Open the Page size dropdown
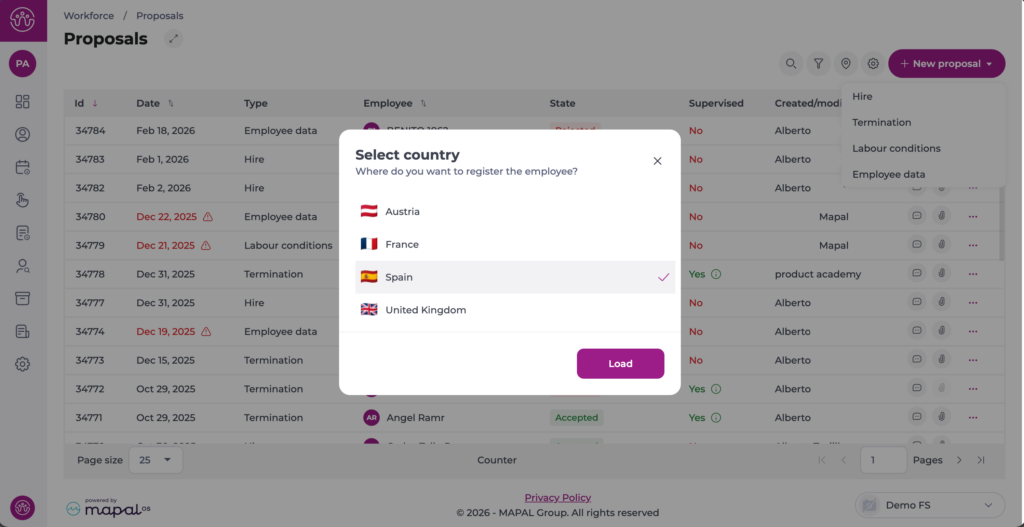Image resolution: width=1024 pixels, height=527 pixels. tap(157, 460)
